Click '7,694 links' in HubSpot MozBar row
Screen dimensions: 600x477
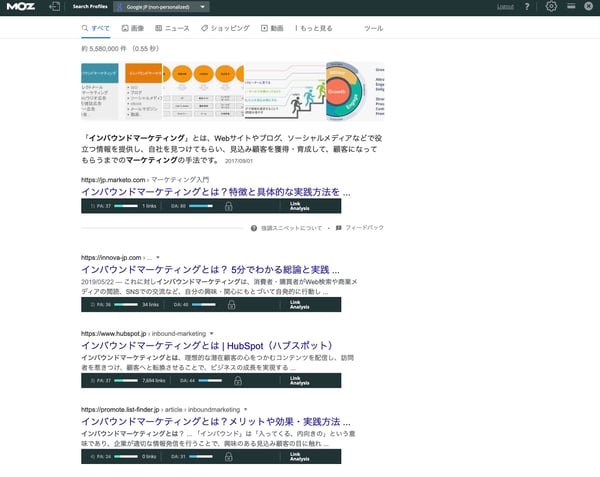[154, 381]
